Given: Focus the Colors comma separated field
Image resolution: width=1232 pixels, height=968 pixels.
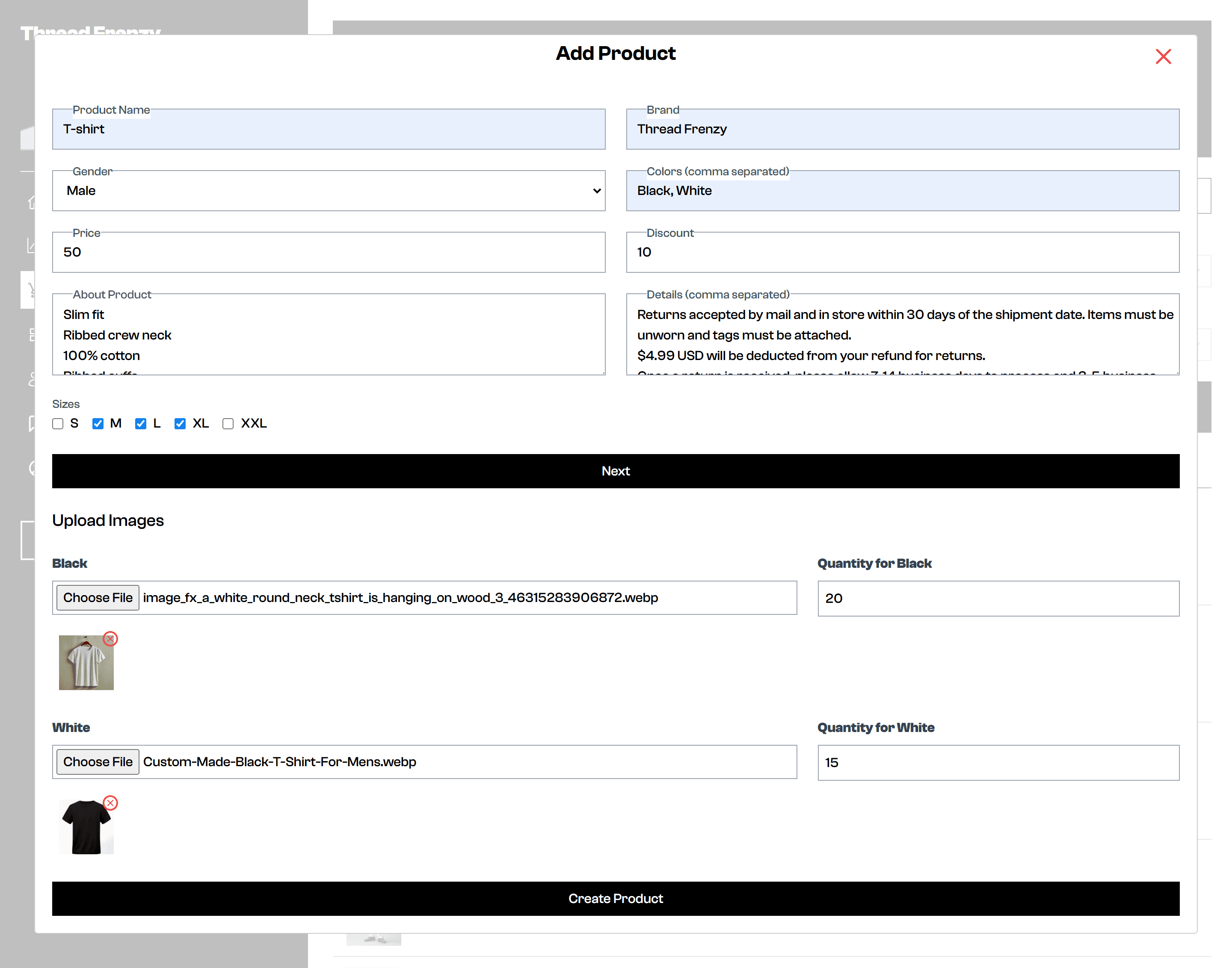Looking at the screenshot, I should coord(902,191).
